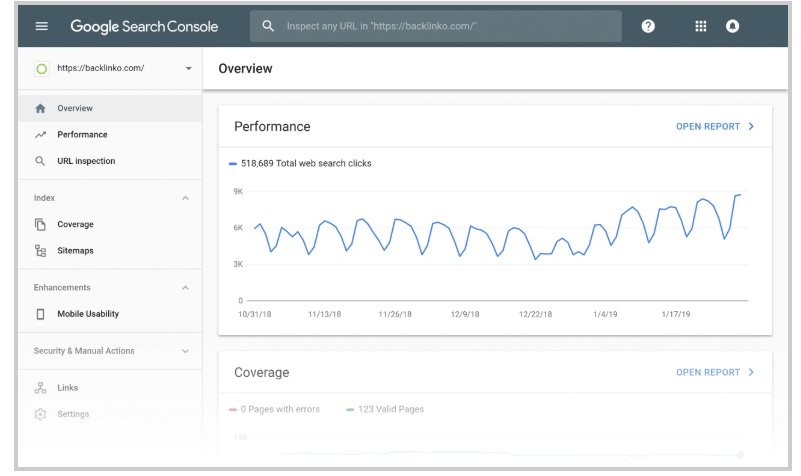This screenshot has height=476, width=801.
Task: Click the 11/13/18 date label on chart
Action: click(324, 314)
